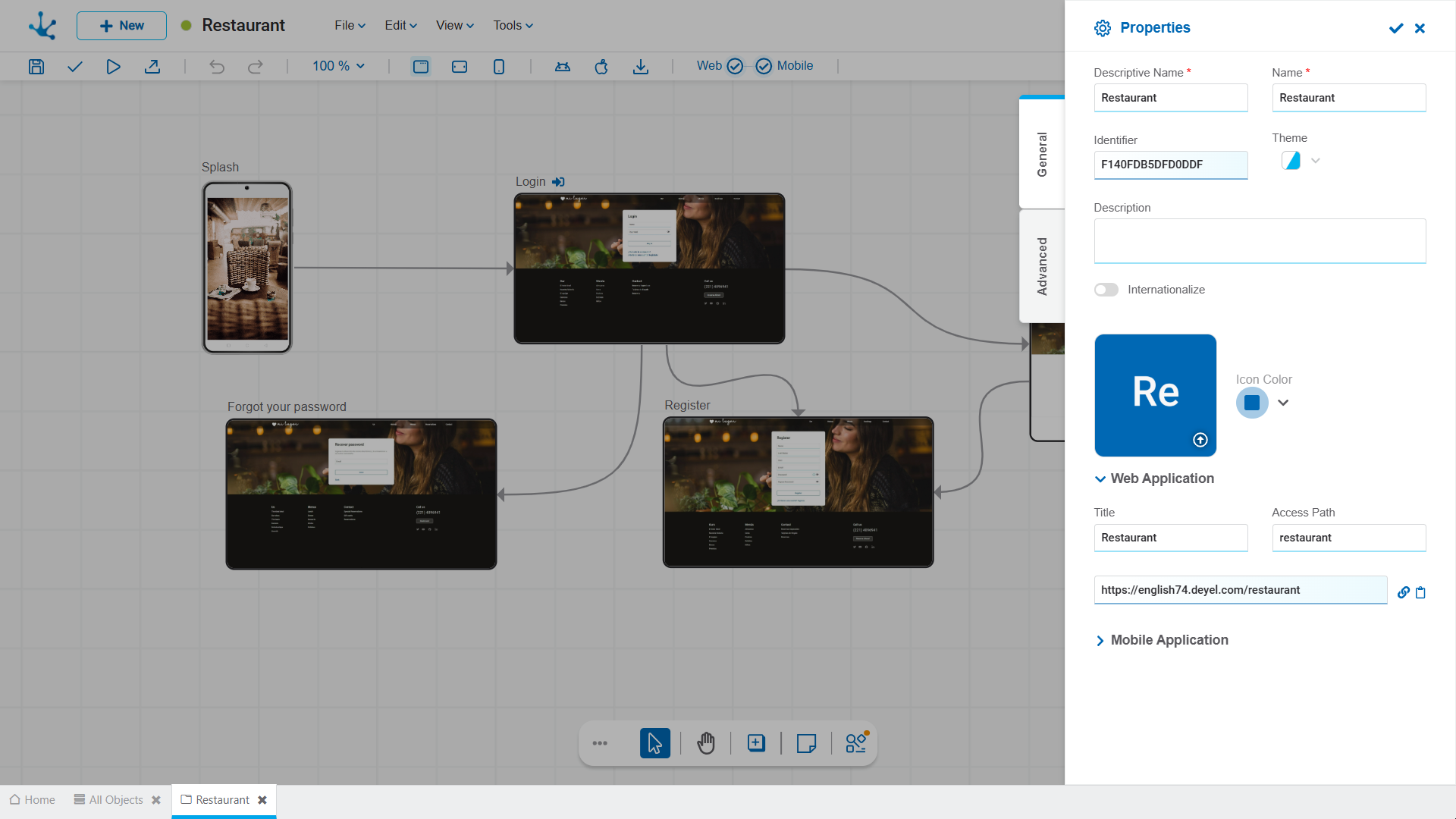Select the Apple platform icon

601,67
